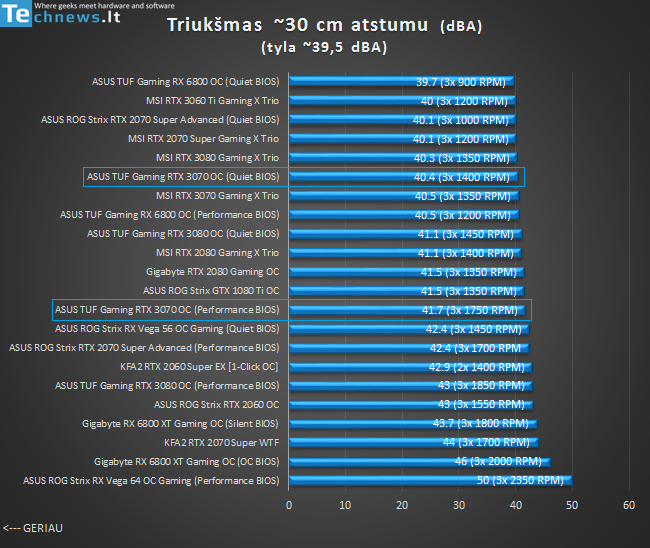Click the bar labeled '50 (3x 2350 RPM)'
Image resolution: width=650 pixels, height=548 pixels.
point(431,481)
